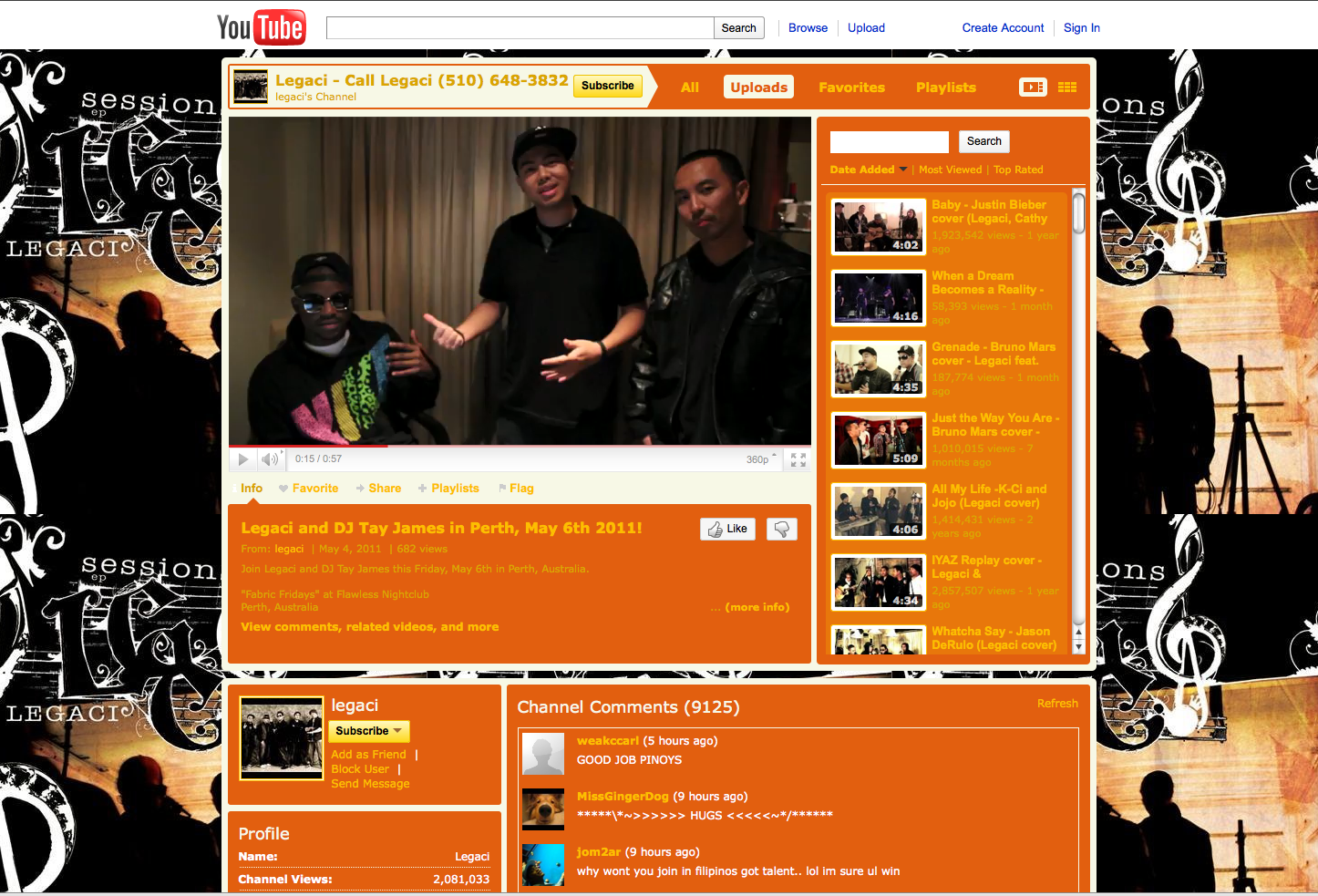Select the Favorites tab
This screenshot has width=1318, height=896.
tap(851, 88)
